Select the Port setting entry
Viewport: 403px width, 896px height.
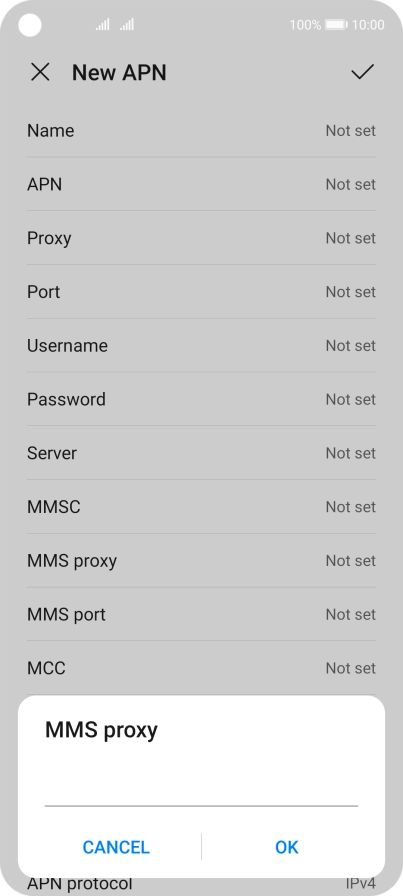coord(201,291)
